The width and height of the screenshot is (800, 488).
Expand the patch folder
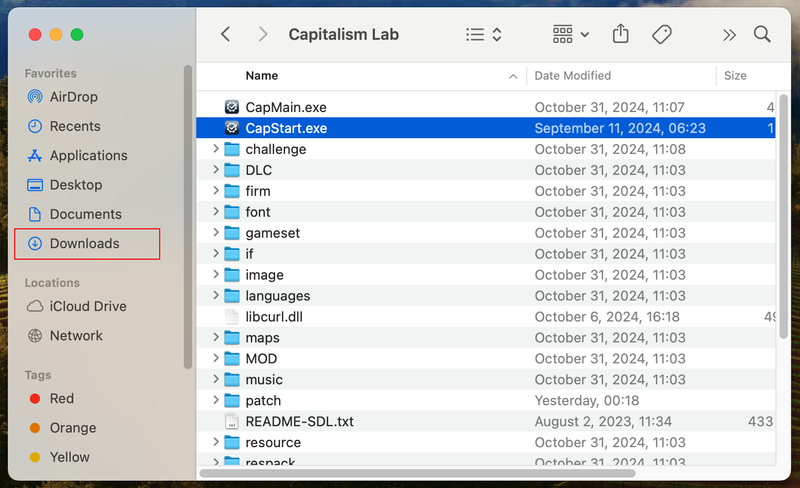click(x=215, y=400)
